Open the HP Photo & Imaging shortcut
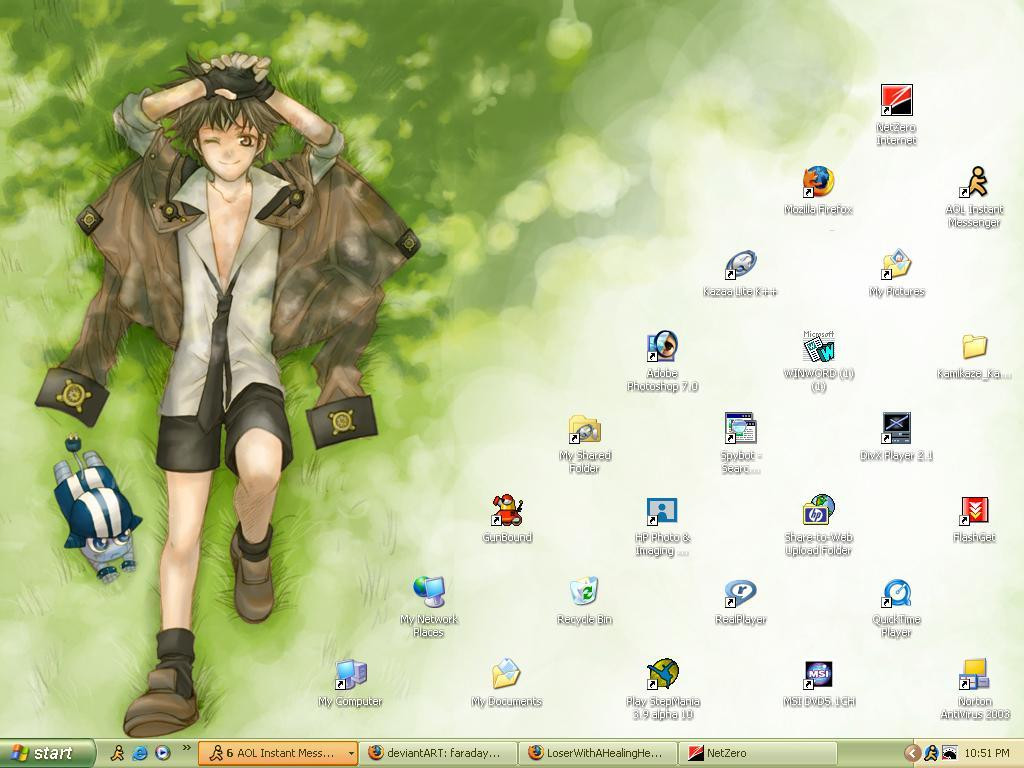 pyautogui.click(x=662, y=510)
